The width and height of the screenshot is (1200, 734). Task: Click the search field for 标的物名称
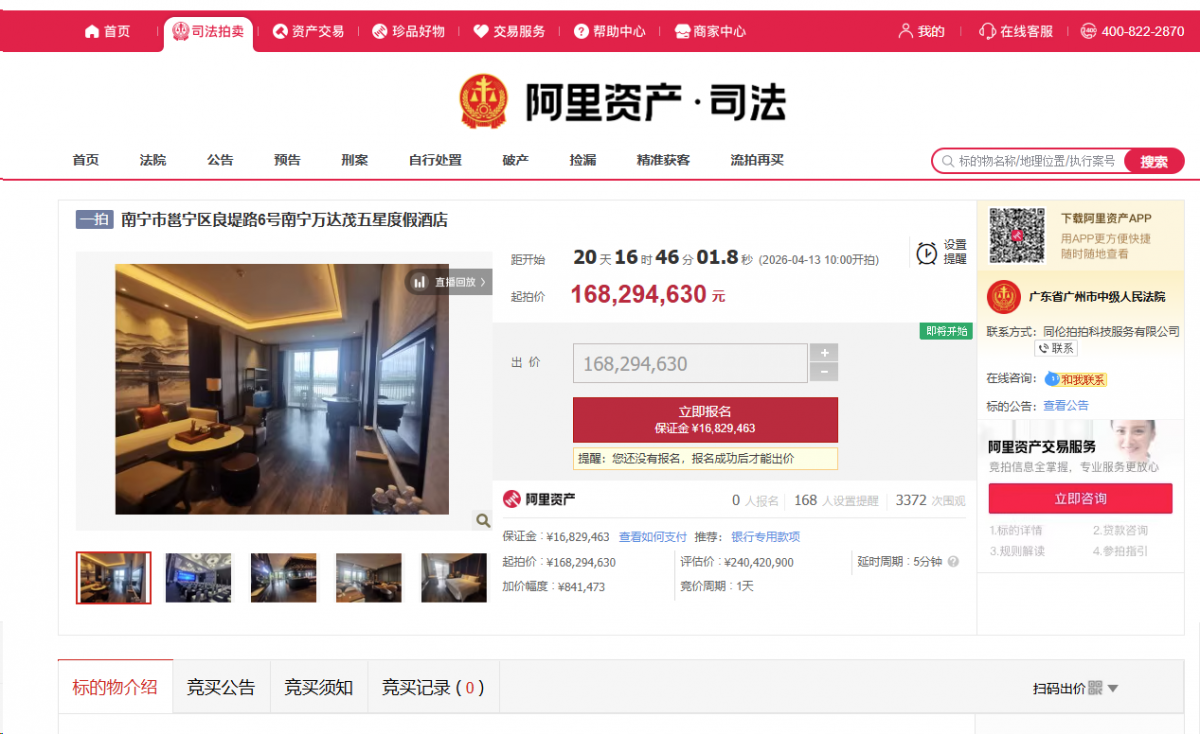(1036, 161)
